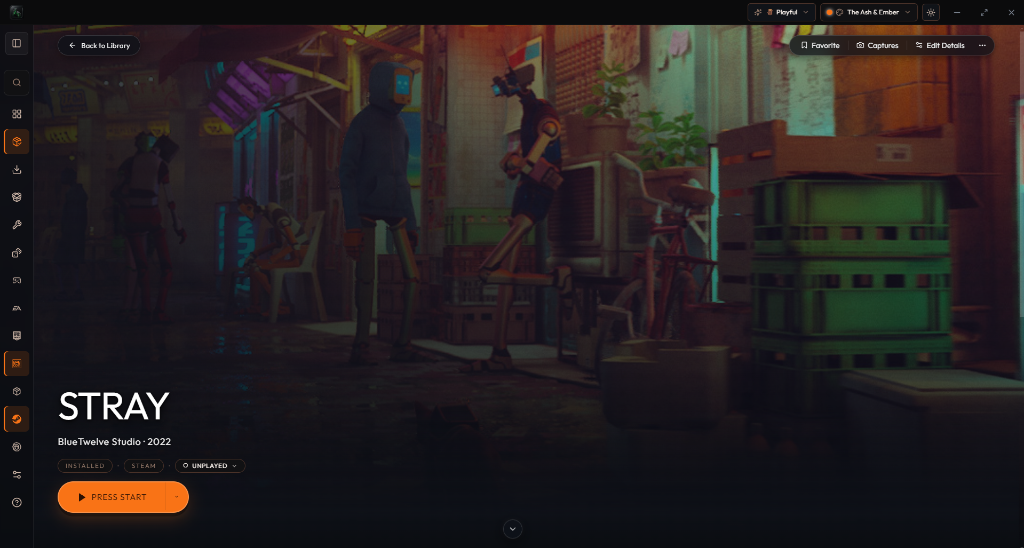The height and width of the screenshot is (548, 1024).
Task: Click the Installed tag
Action: pyautogui.click(x=85, y=466)
